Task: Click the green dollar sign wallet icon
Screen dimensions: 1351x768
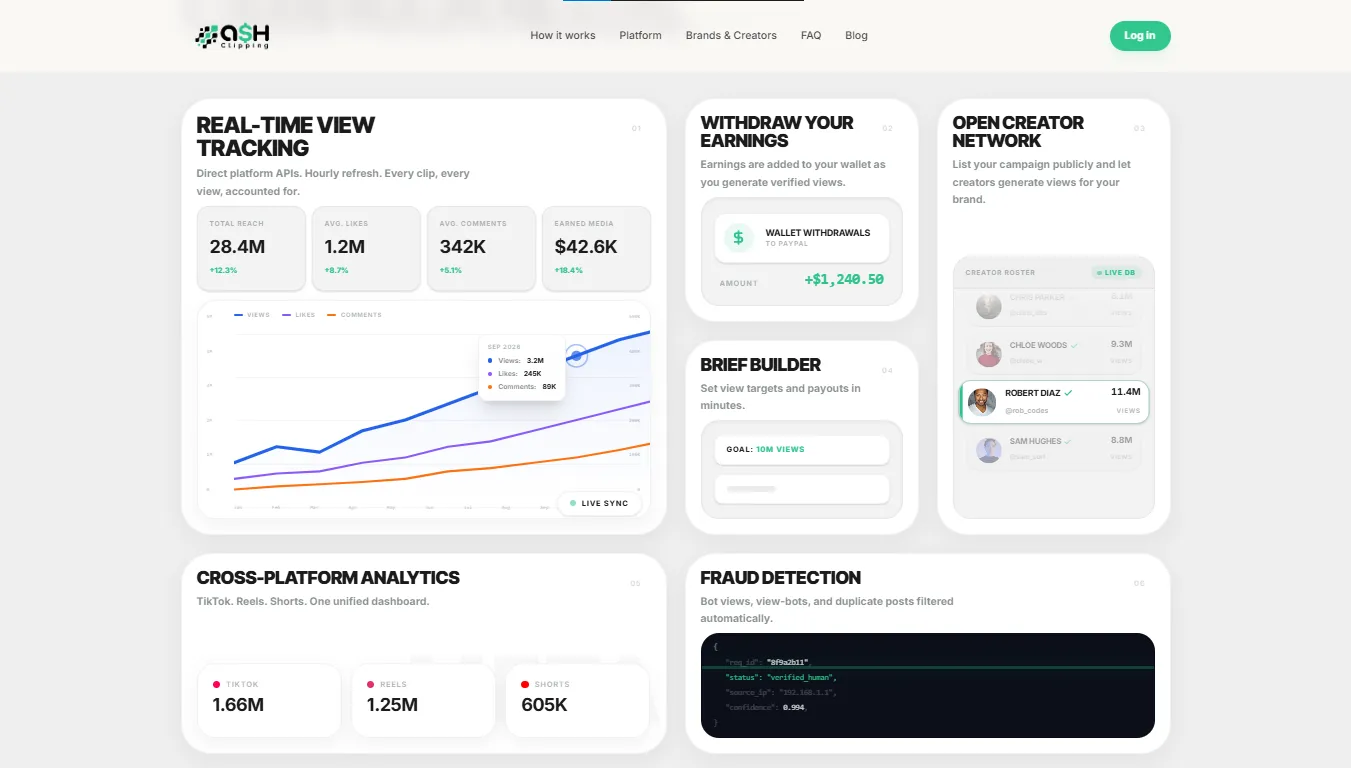Action: tap(738, 237)
